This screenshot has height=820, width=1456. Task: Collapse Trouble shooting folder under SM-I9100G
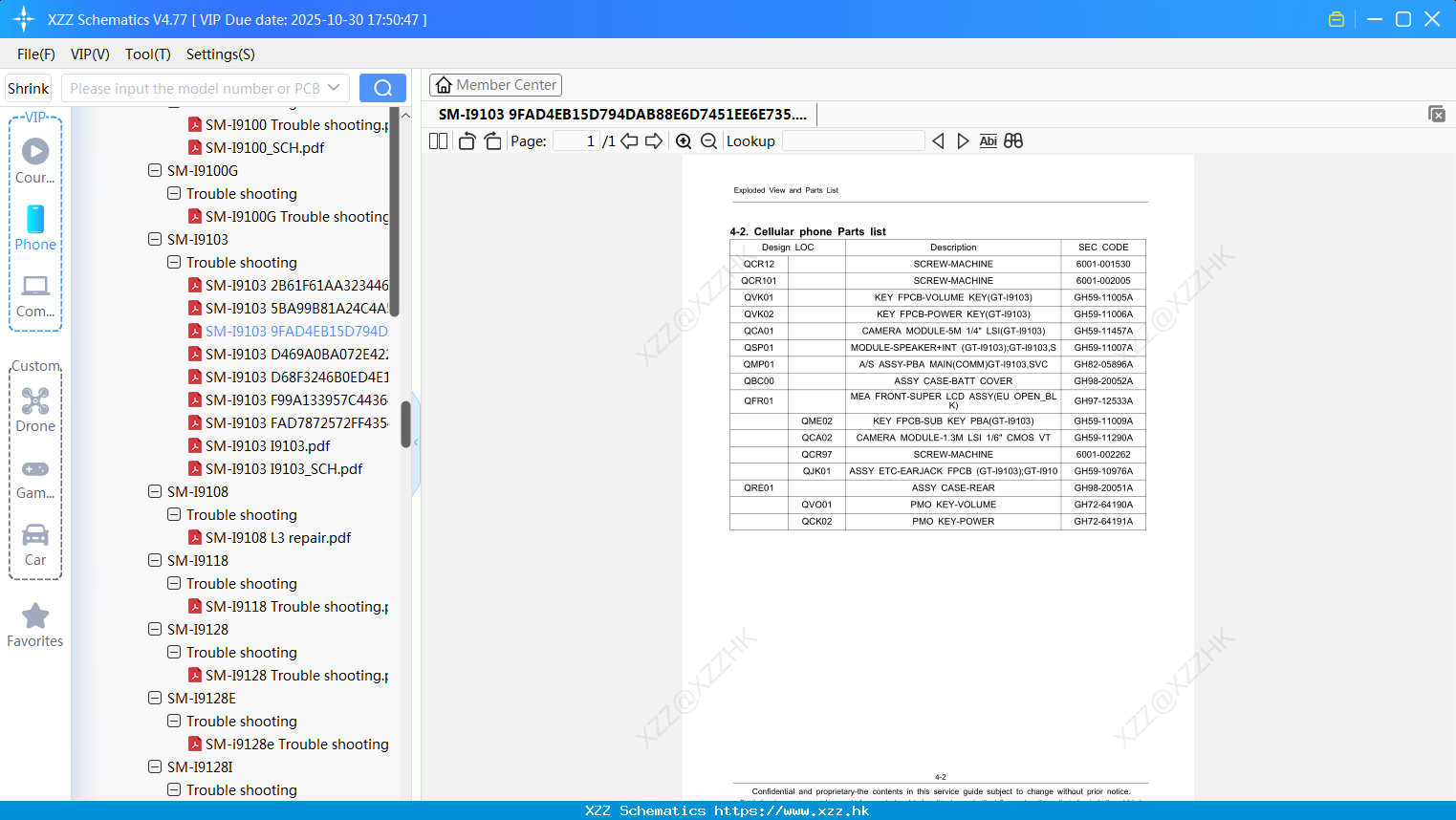[x=174, y=193]
